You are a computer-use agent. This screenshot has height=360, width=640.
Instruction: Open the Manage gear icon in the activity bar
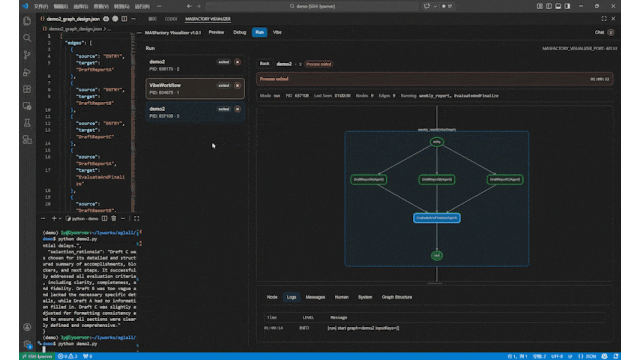tap(27, 344)
